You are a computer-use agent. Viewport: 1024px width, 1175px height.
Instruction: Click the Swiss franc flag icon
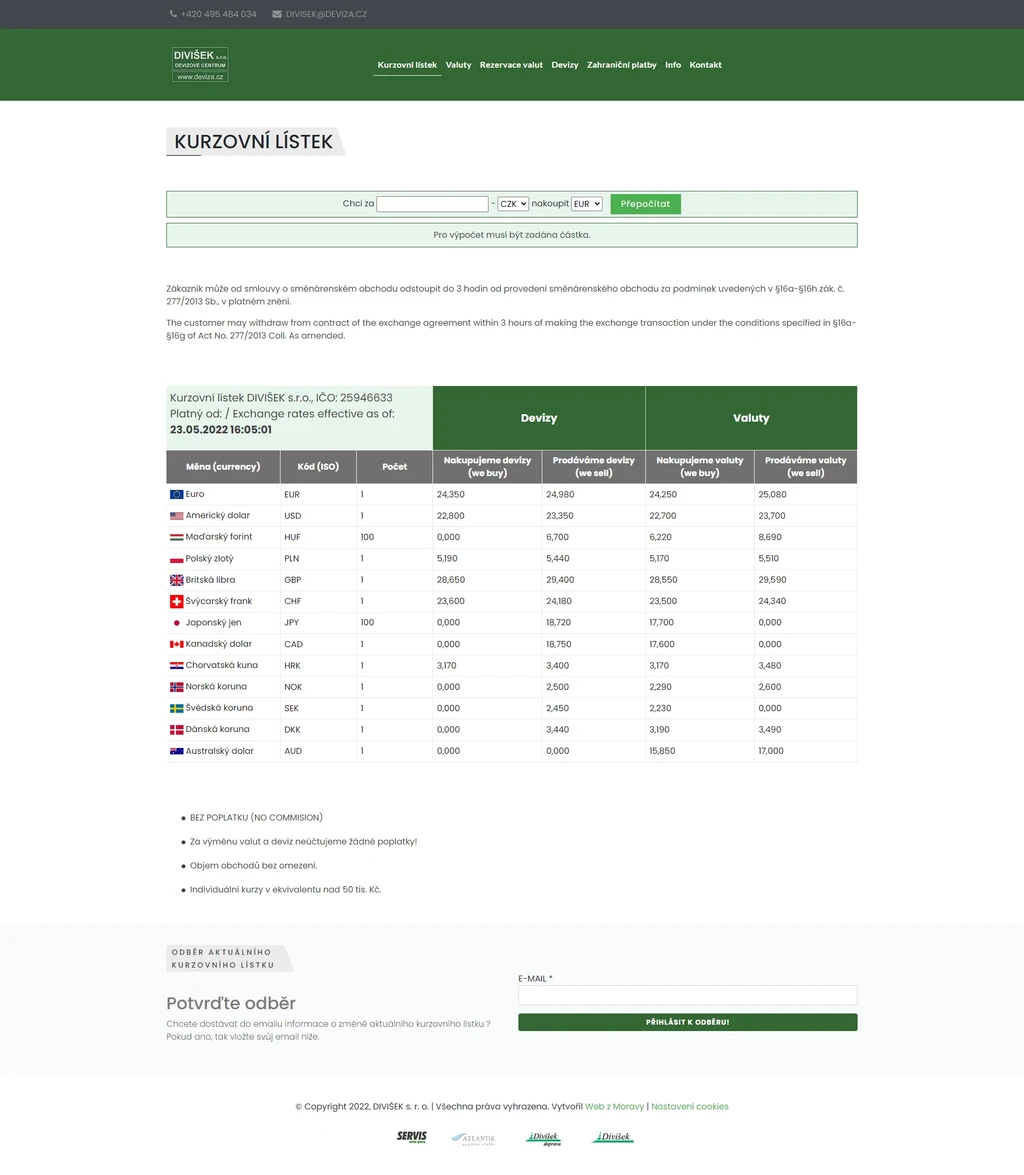[x=176, y=601]
